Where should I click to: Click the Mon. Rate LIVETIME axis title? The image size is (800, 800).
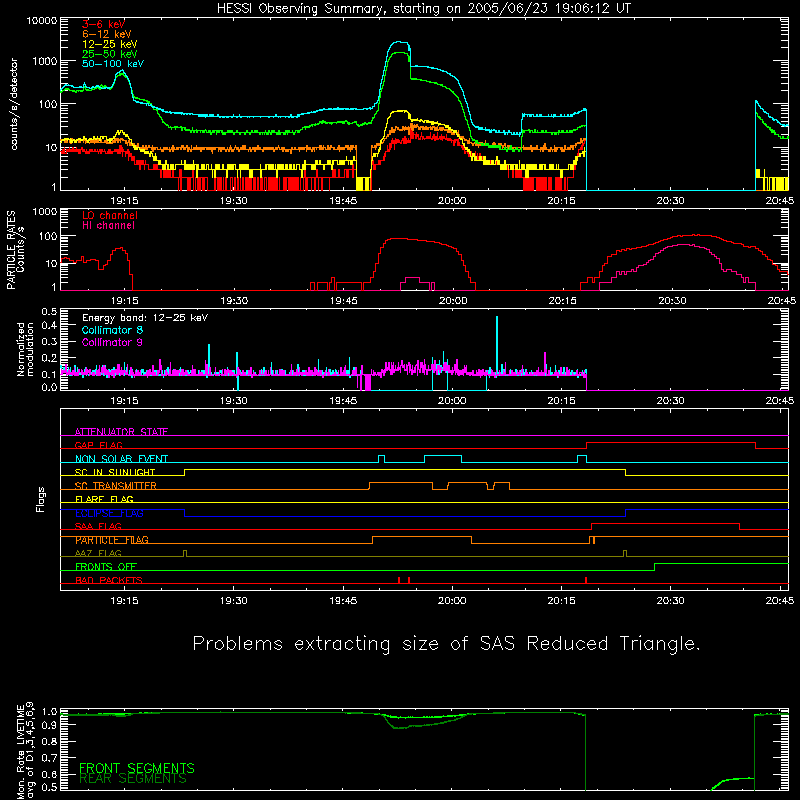point(26,751)
